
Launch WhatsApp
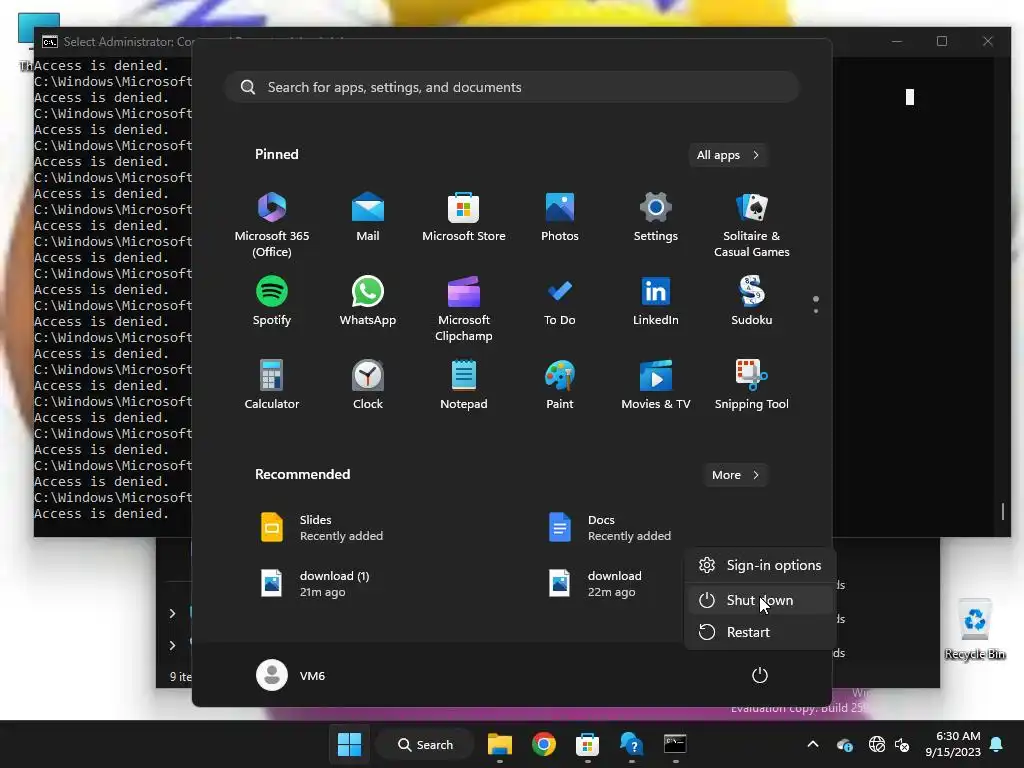[368, 300]
